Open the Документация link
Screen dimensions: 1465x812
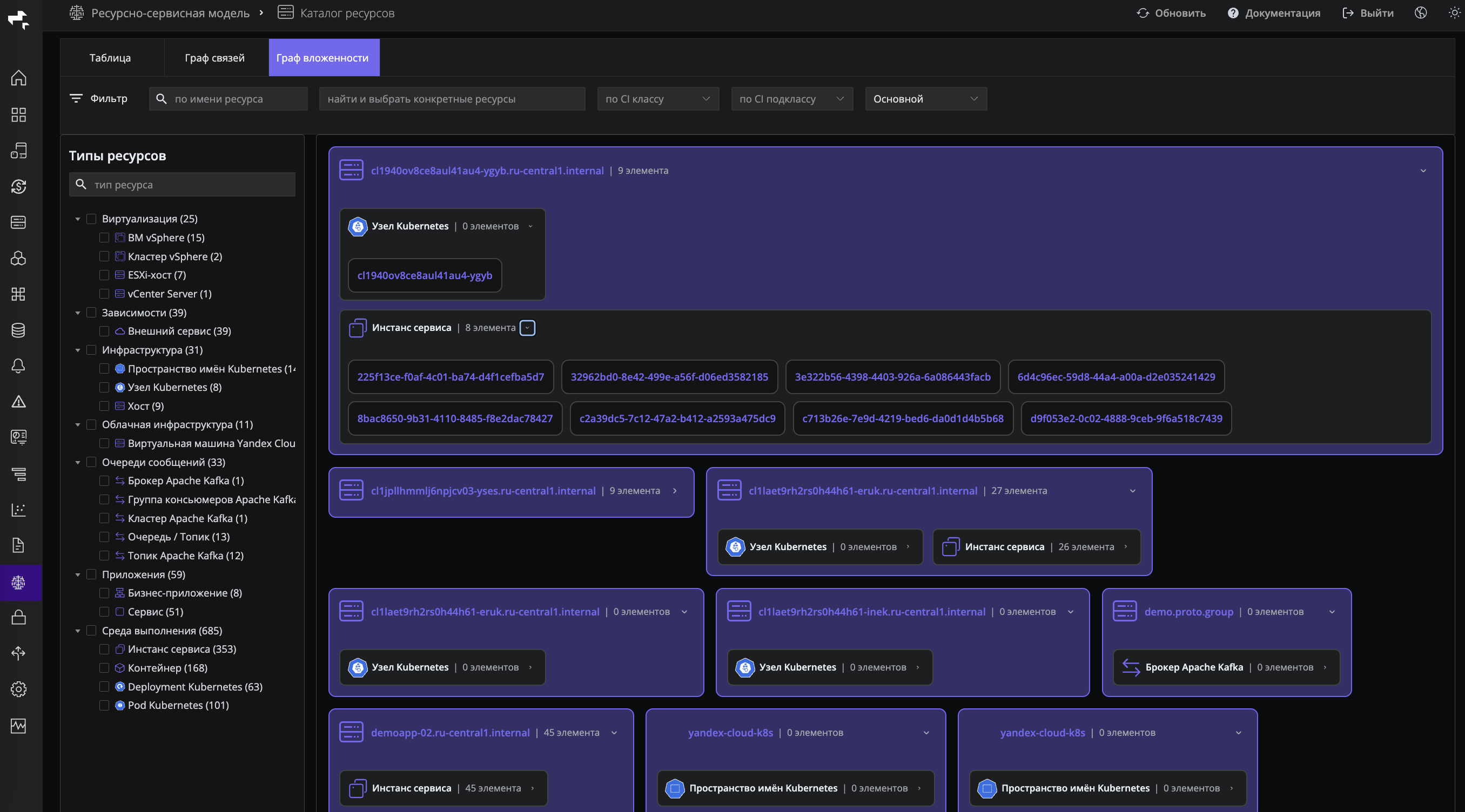(x=1274, y=13)
